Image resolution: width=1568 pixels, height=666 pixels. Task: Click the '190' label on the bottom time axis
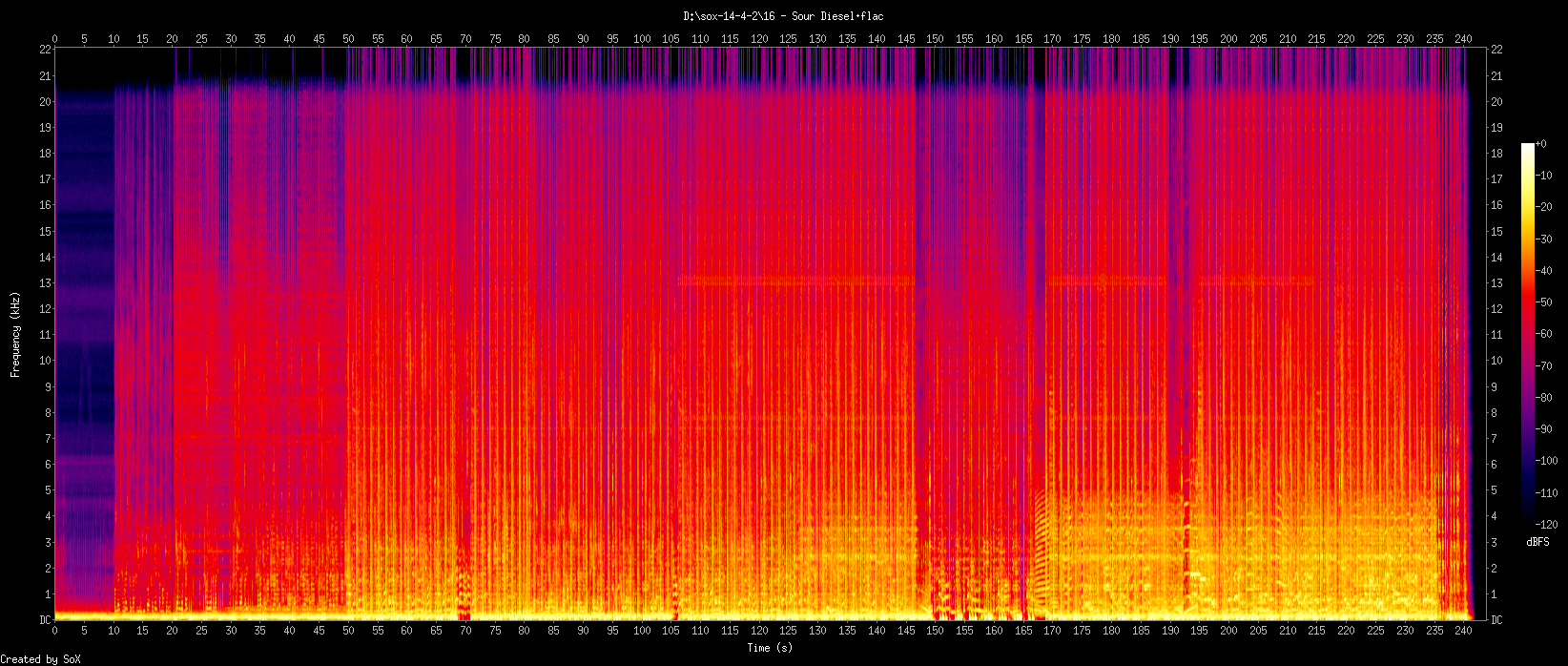point(1170,632)
